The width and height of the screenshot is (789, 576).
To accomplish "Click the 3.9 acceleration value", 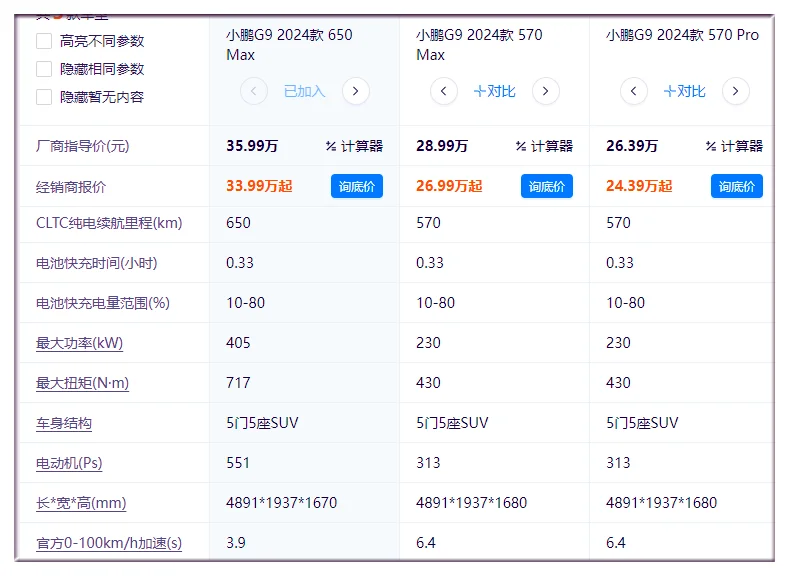I will point(236,543).
